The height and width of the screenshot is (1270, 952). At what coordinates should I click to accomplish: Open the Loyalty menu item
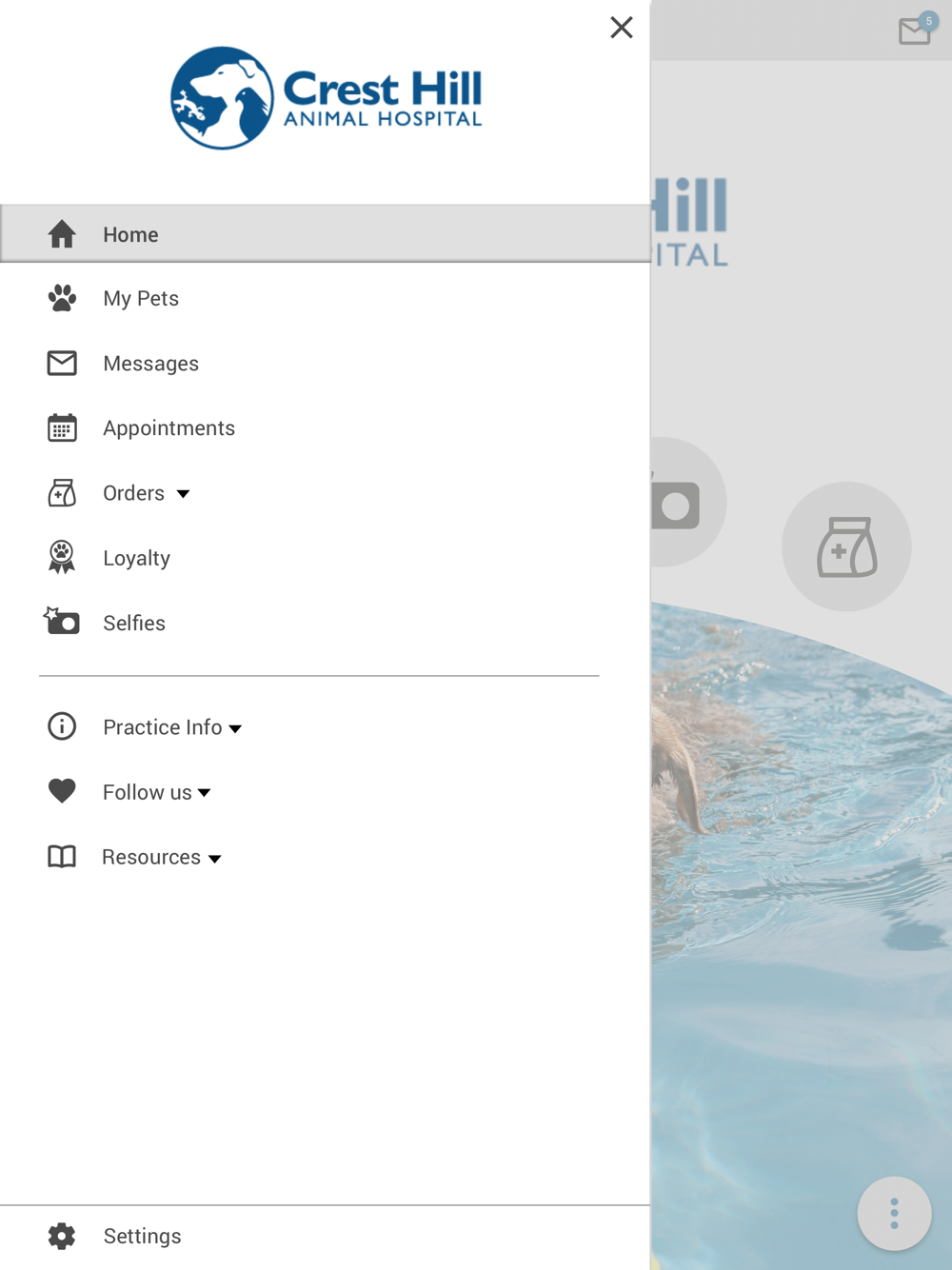[137, 558]
